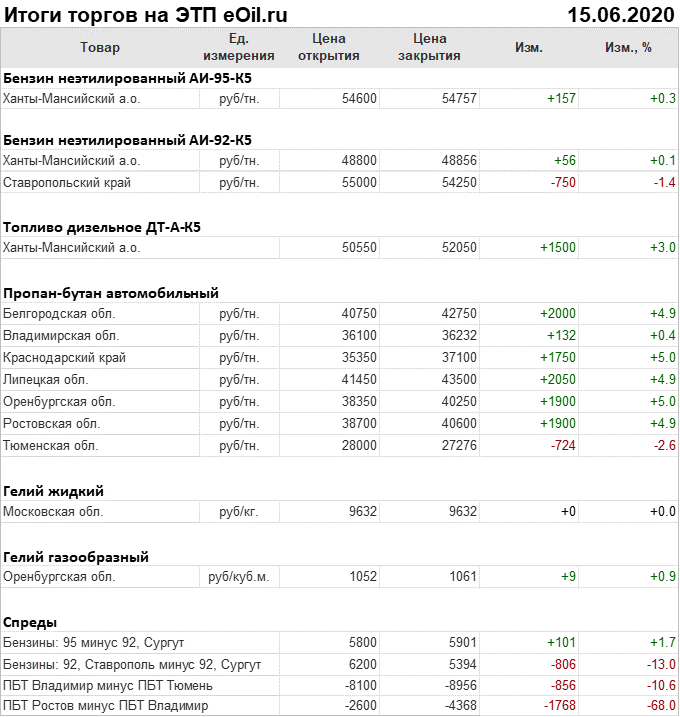Click the 'Товар' column header
This screenshot has width=680, height=717.
(x=99, y=47)
